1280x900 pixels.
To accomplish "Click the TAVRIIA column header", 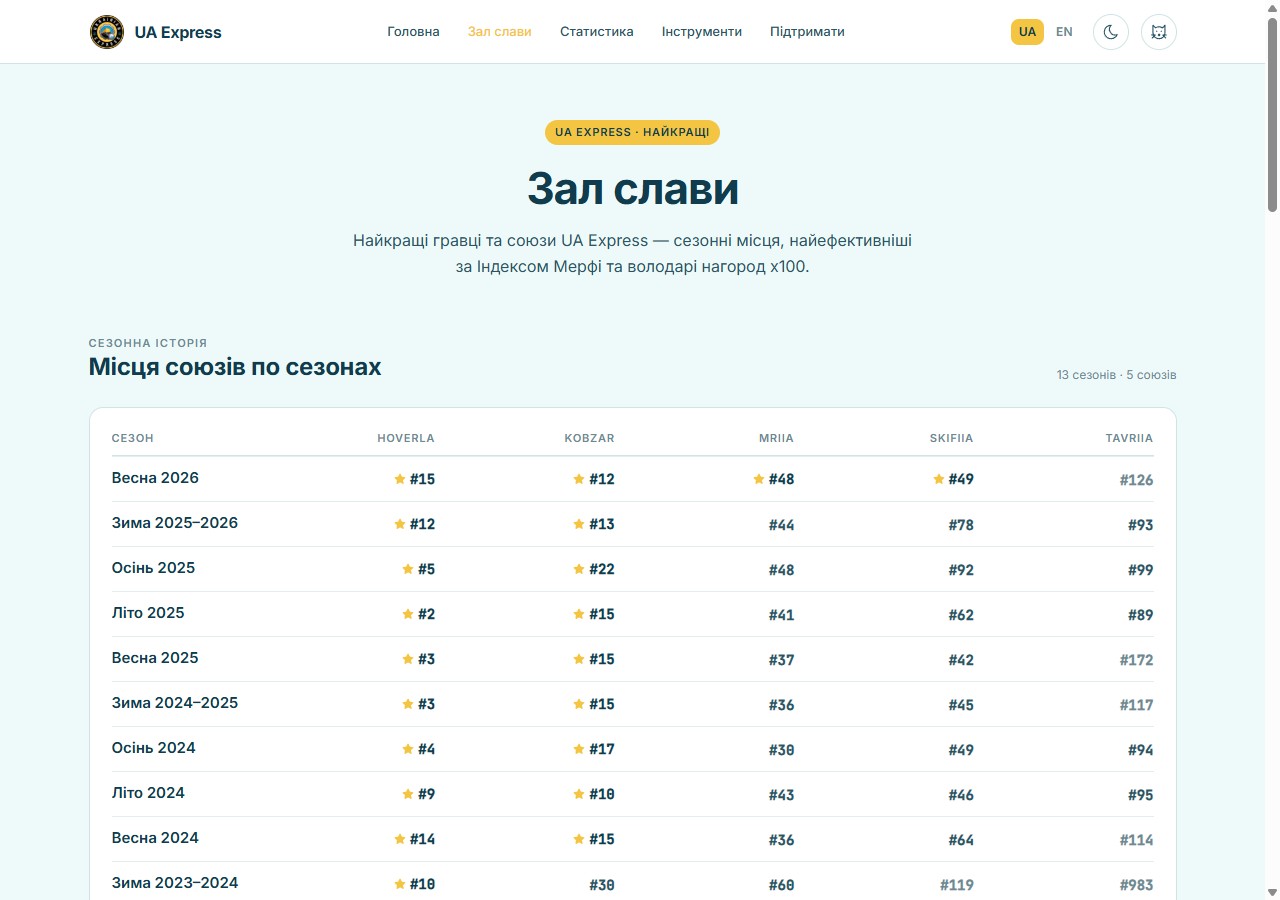I will pos(1129,438).
